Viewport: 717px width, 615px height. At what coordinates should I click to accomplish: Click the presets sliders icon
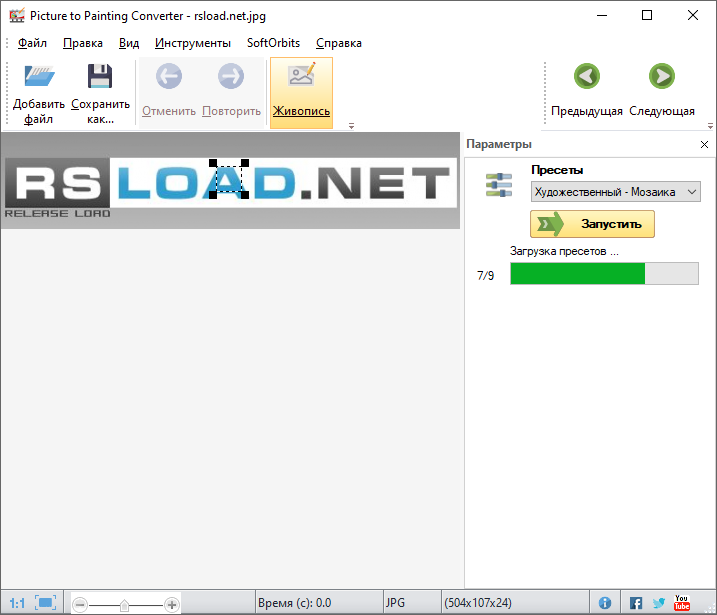tap(499, 185)
